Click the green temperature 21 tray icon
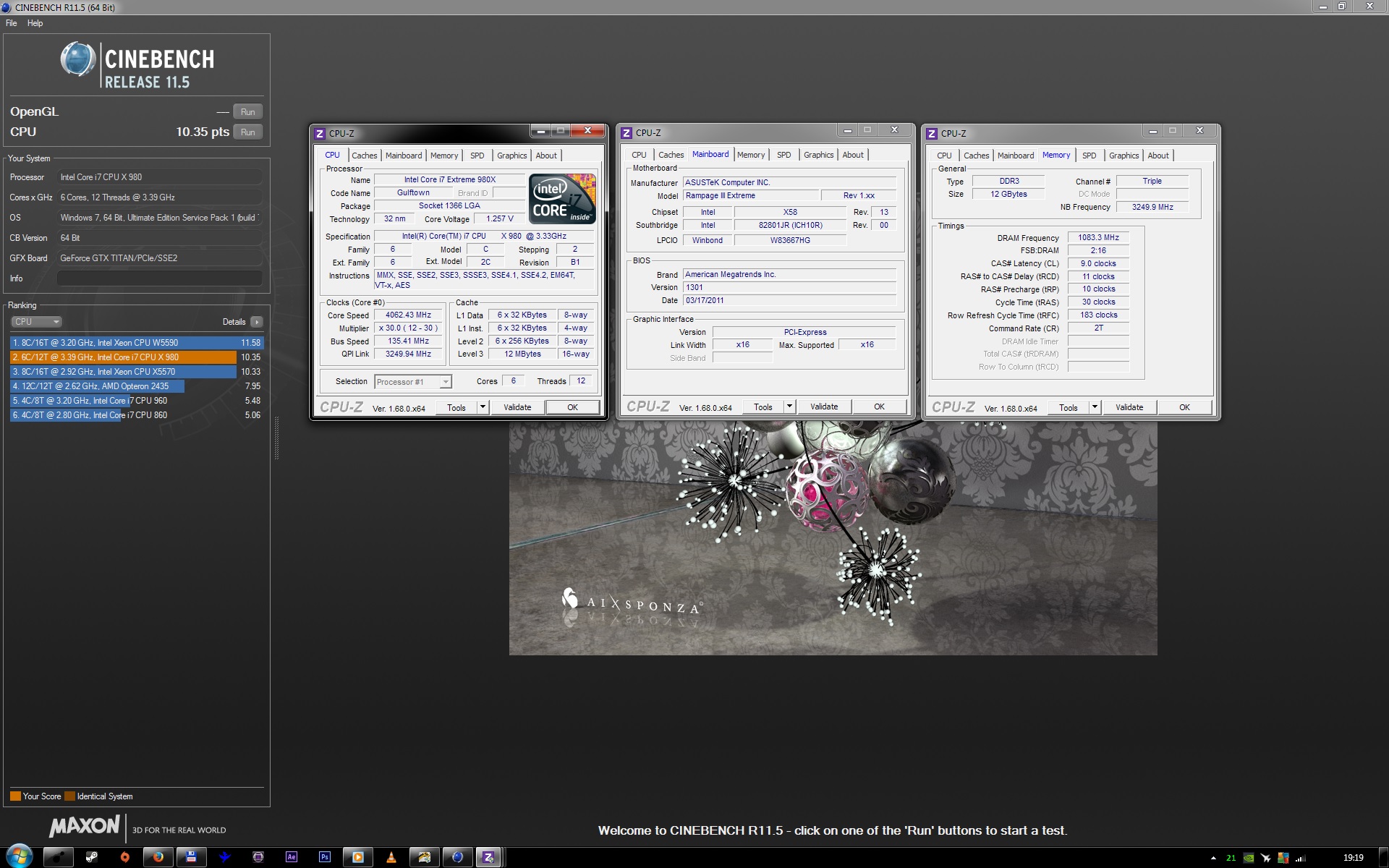 click(x=1231, y=858)
